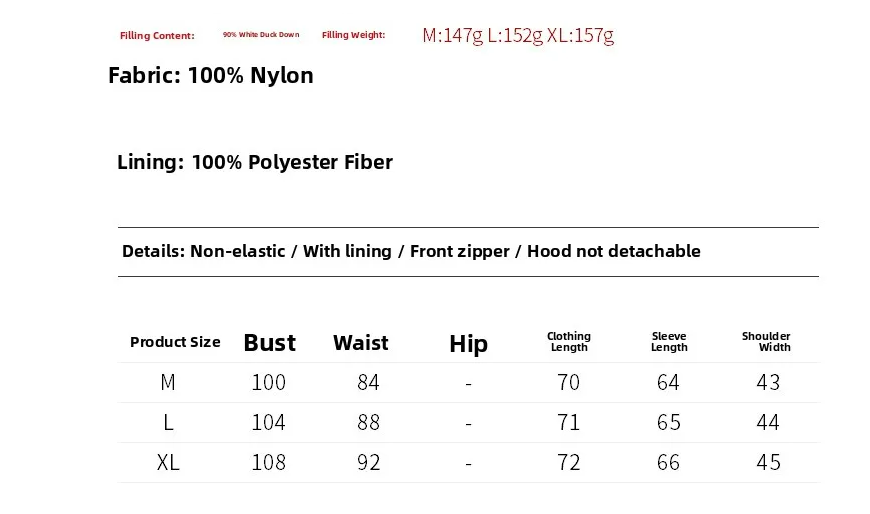Click the Waist column header
Viewport: 870px width, 514px height.
(361, 343)
